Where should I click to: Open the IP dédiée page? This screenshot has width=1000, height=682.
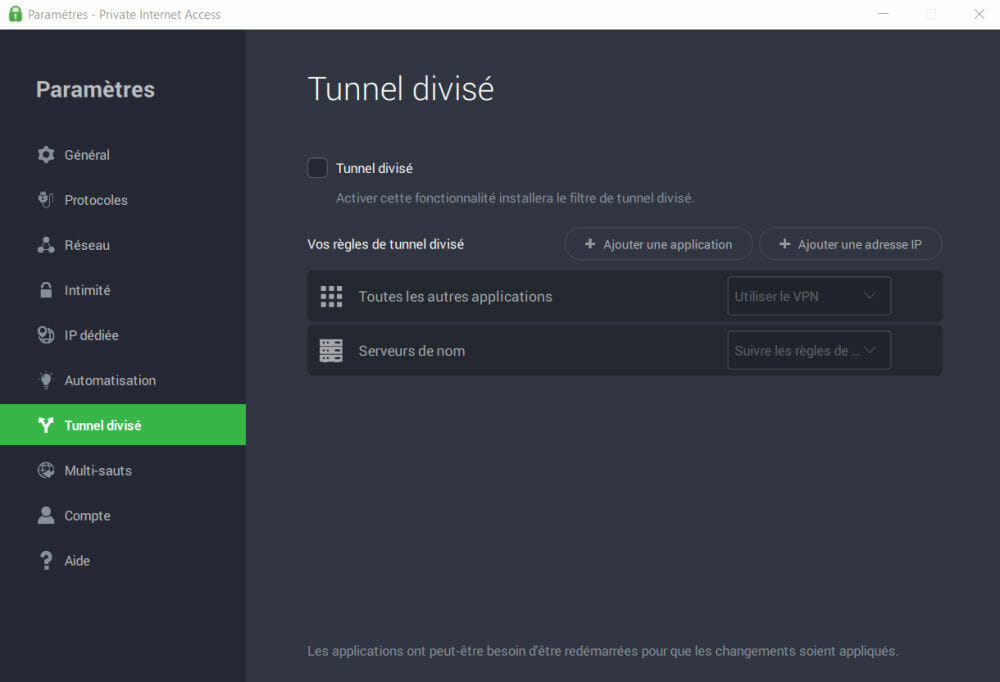(122, 335)
